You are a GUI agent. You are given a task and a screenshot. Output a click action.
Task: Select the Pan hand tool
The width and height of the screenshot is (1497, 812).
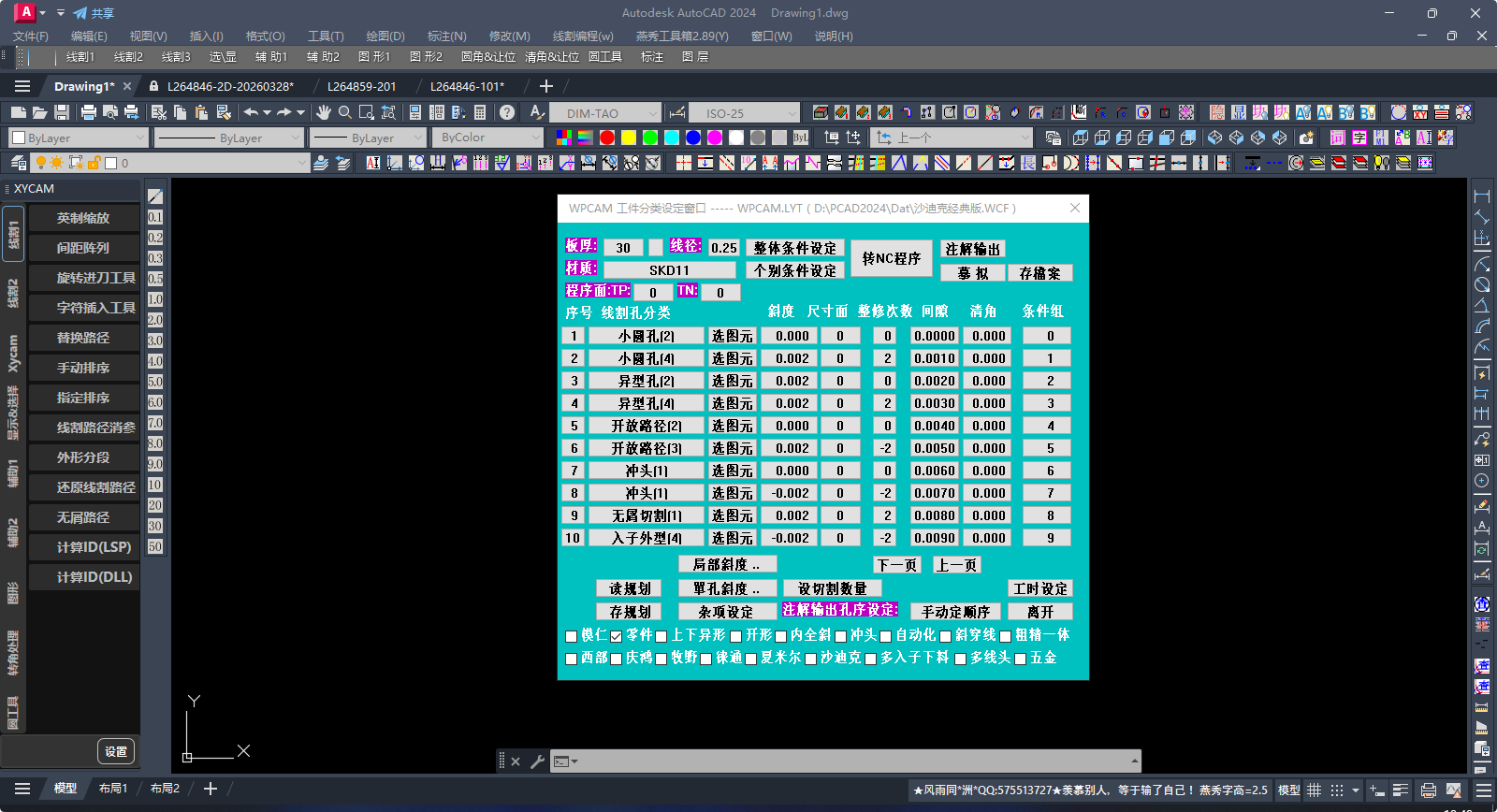pos(324,112)
